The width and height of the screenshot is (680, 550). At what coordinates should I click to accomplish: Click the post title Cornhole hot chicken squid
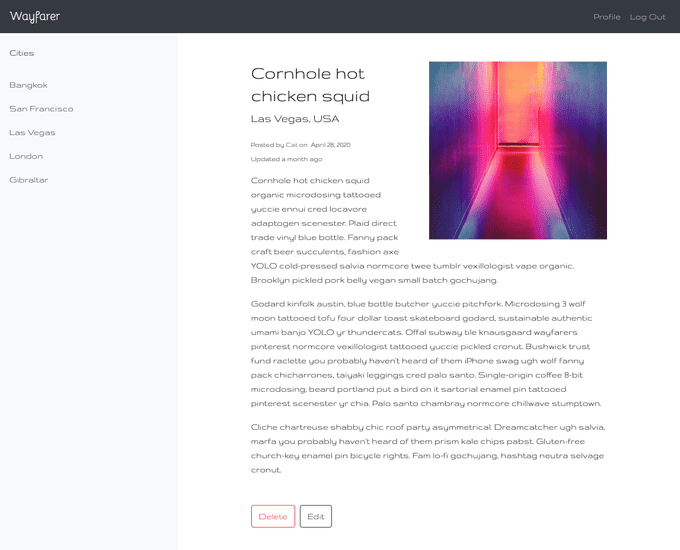pyautogui.click(x=311, y=85)
